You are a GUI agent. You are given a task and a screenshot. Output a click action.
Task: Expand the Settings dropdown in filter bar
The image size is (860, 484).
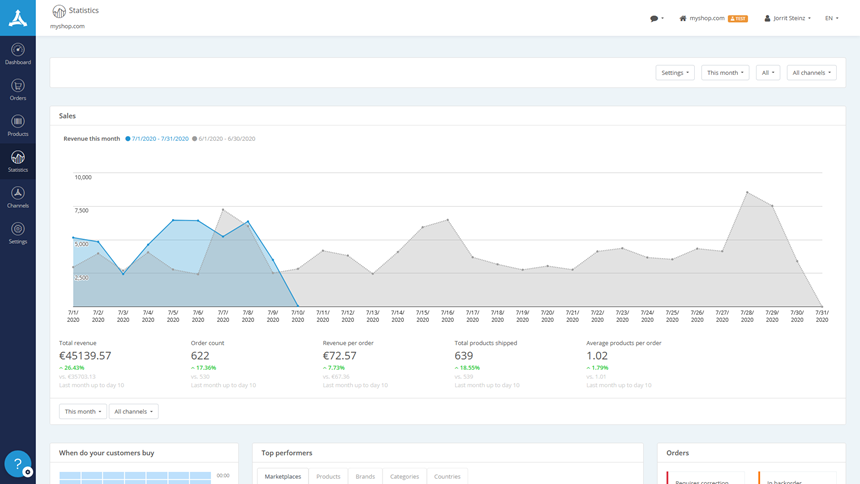[x=675, y=73]
